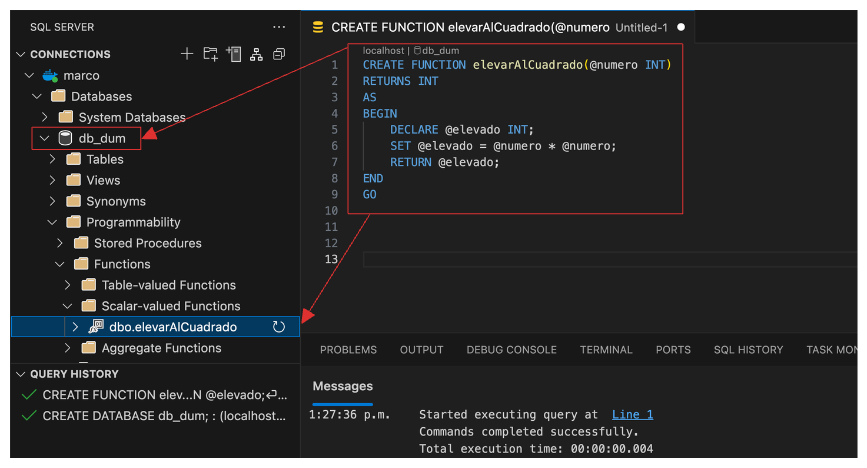Viewport: 867px width, 468px height.
Task: Open the Terminal panel tab
Action: pos(606,350)
